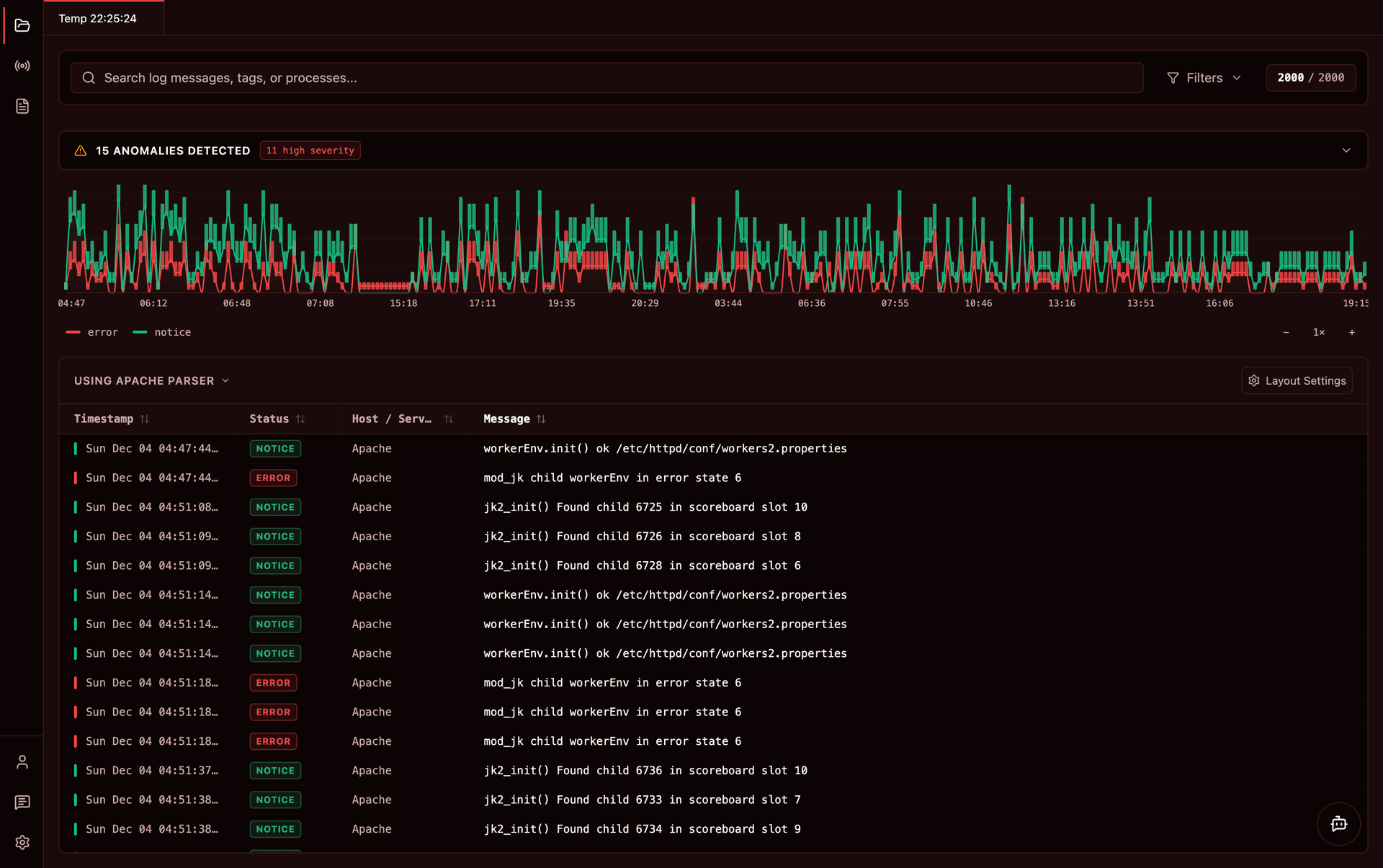
Task: Expand the anomalies detected panel chevron
Action: pos(1346,151)
